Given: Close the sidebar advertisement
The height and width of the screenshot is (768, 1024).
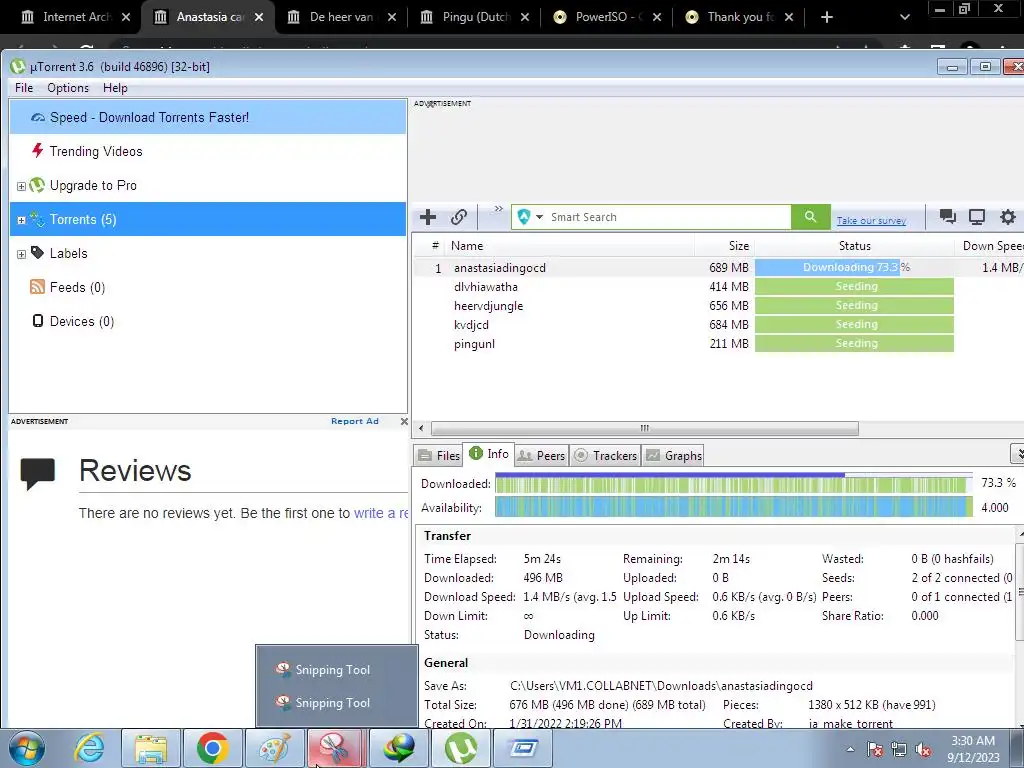Looking at the screenshot, I should [404, 421].
